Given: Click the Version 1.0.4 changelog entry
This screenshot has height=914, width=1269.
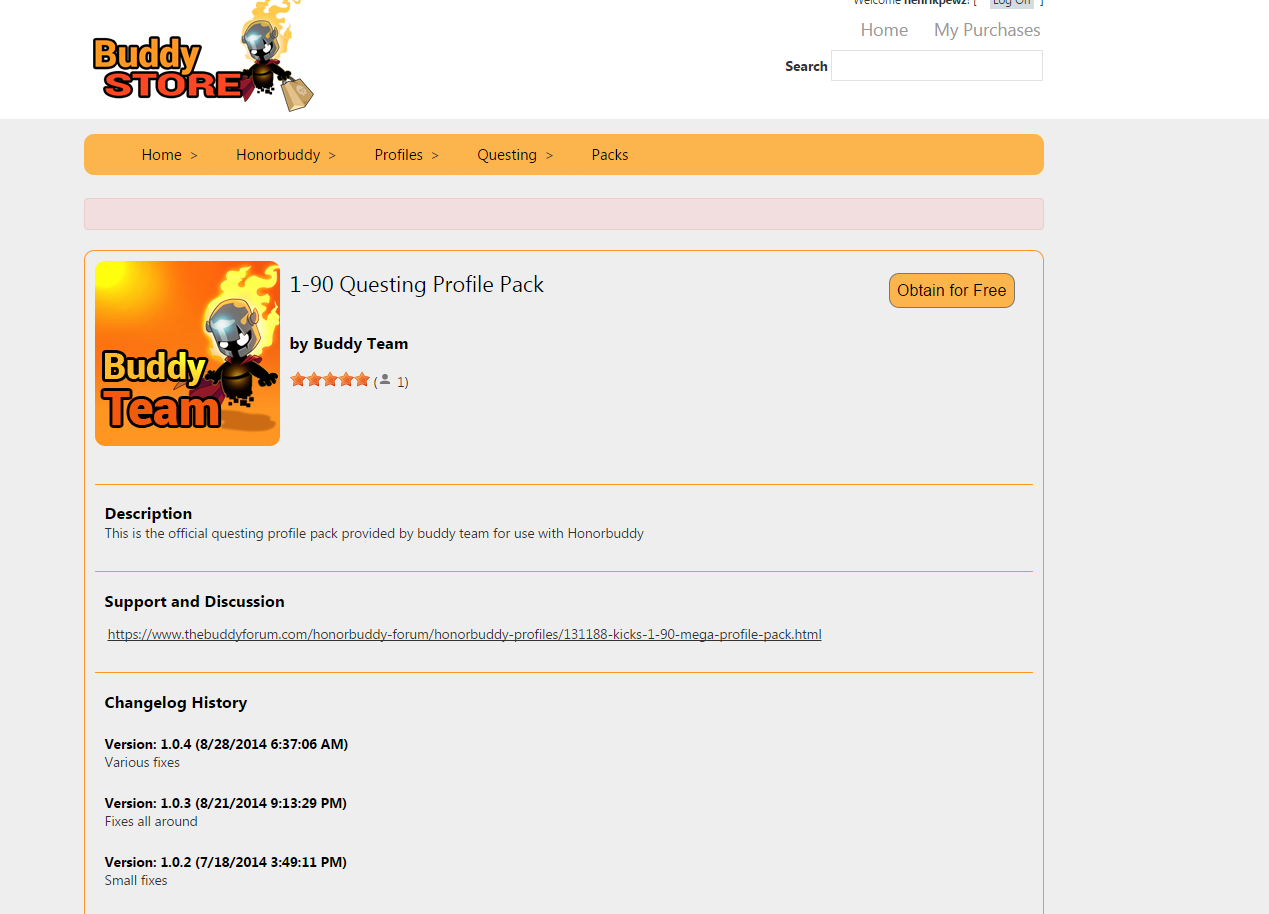Looking at the screenshot, I should point(226,744).
